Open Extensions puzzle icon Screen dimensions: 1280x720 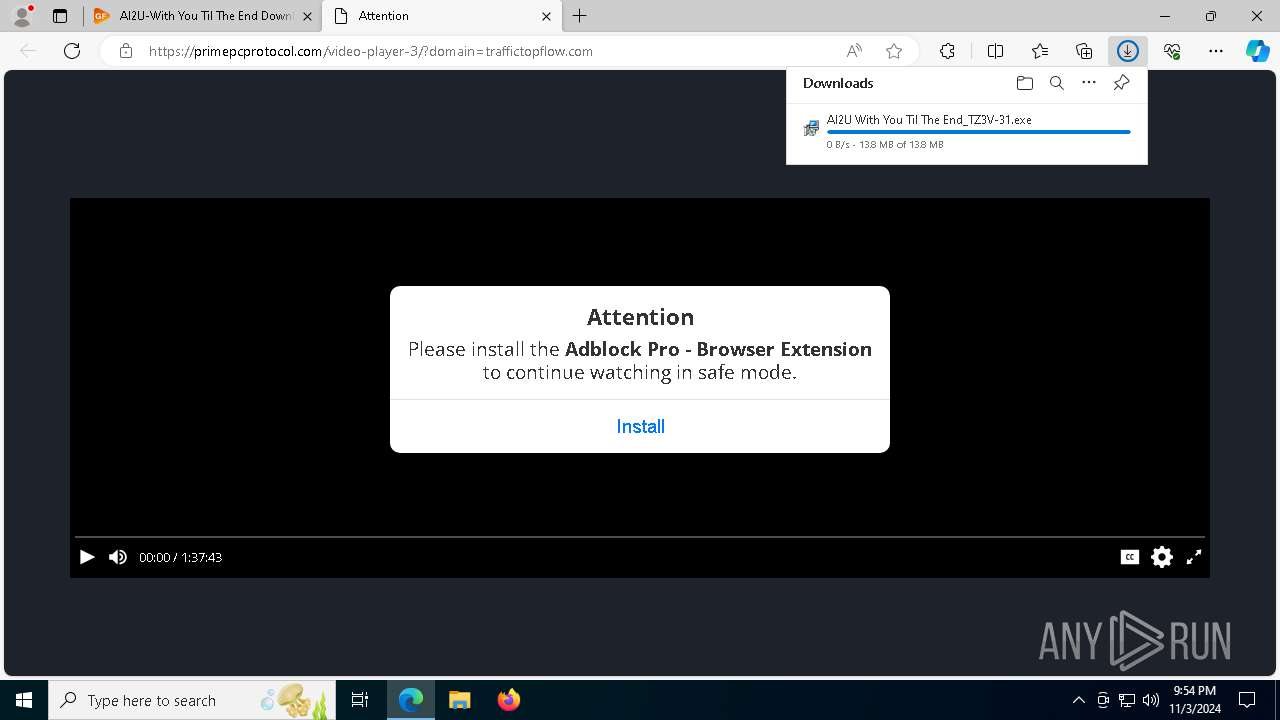[947, 51]
